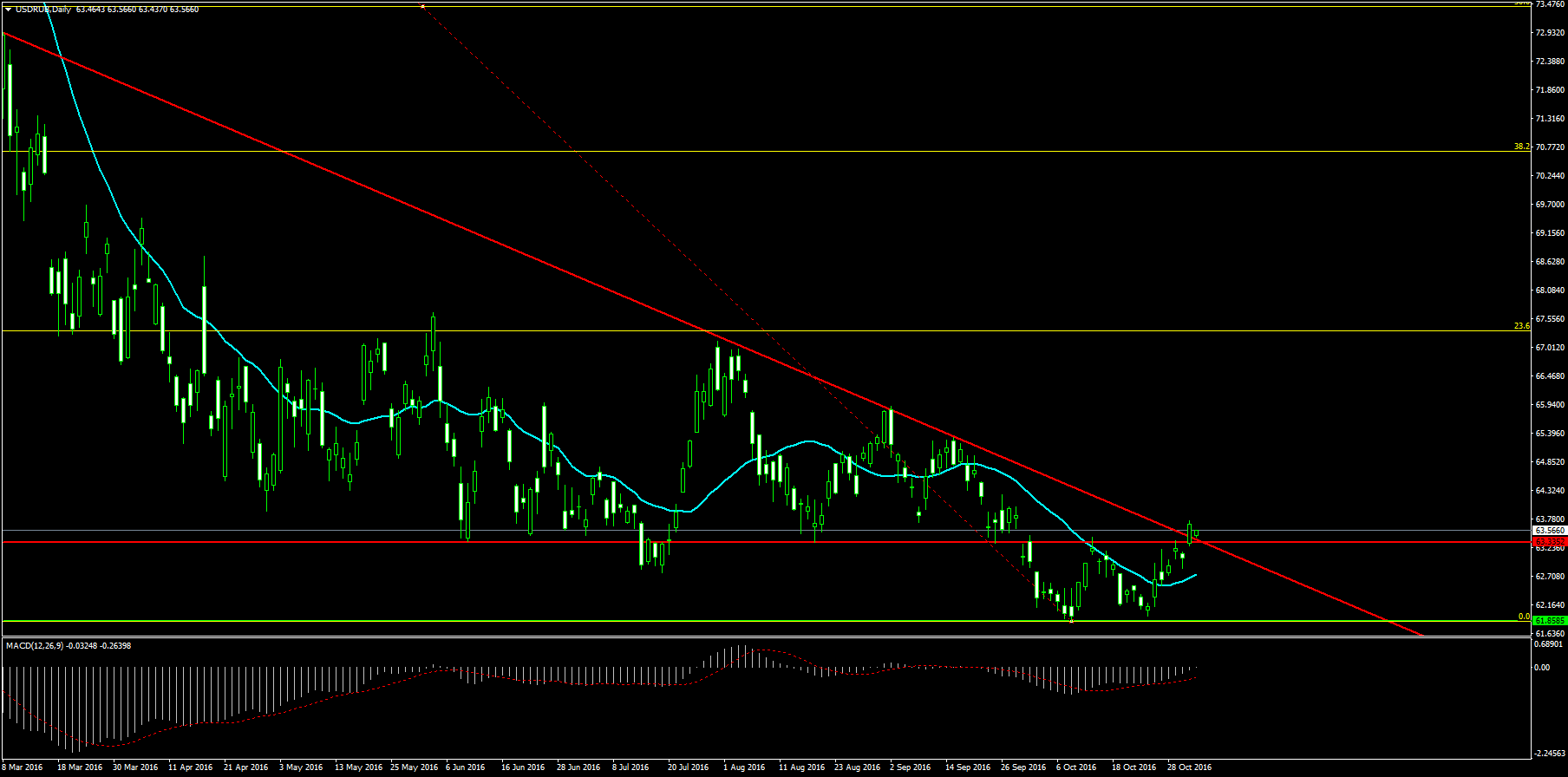Click the Fibonacci anchor point at chart top
Screen dimensions: 1568x777
click(x=422, y=5)
